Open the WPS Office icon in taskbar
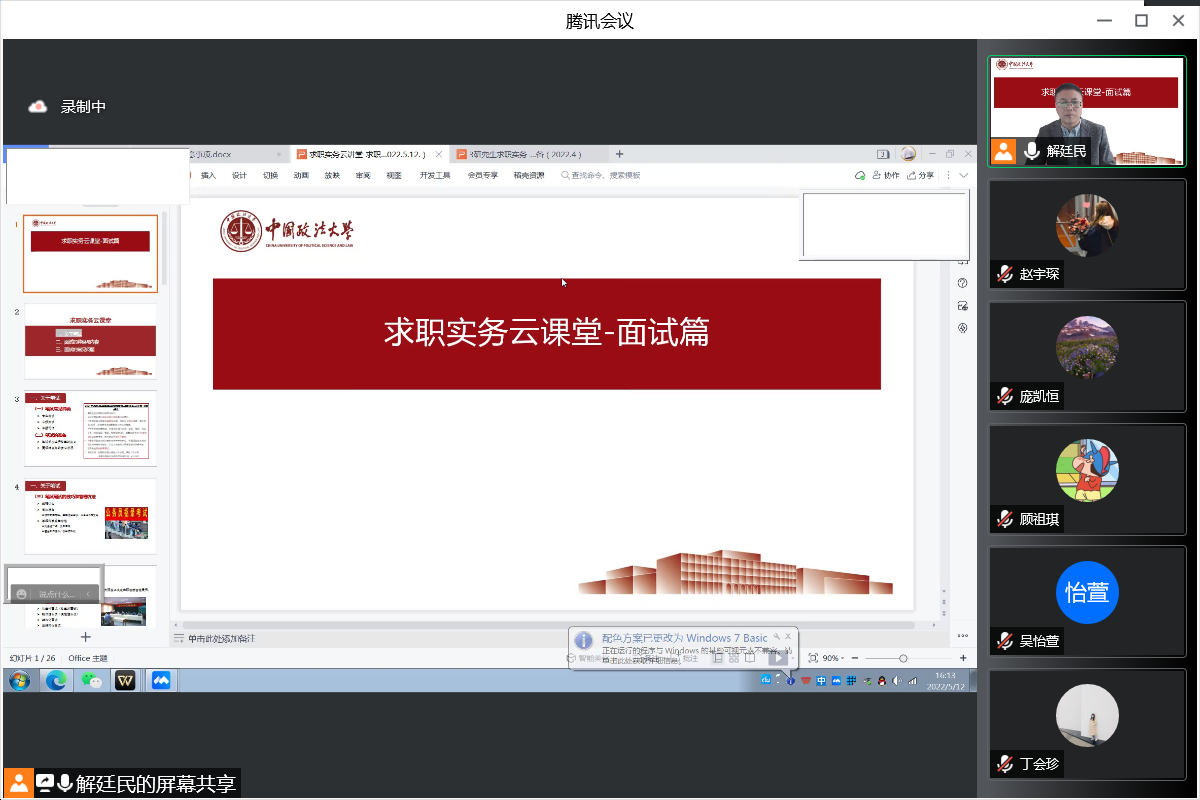 [125, 681]
